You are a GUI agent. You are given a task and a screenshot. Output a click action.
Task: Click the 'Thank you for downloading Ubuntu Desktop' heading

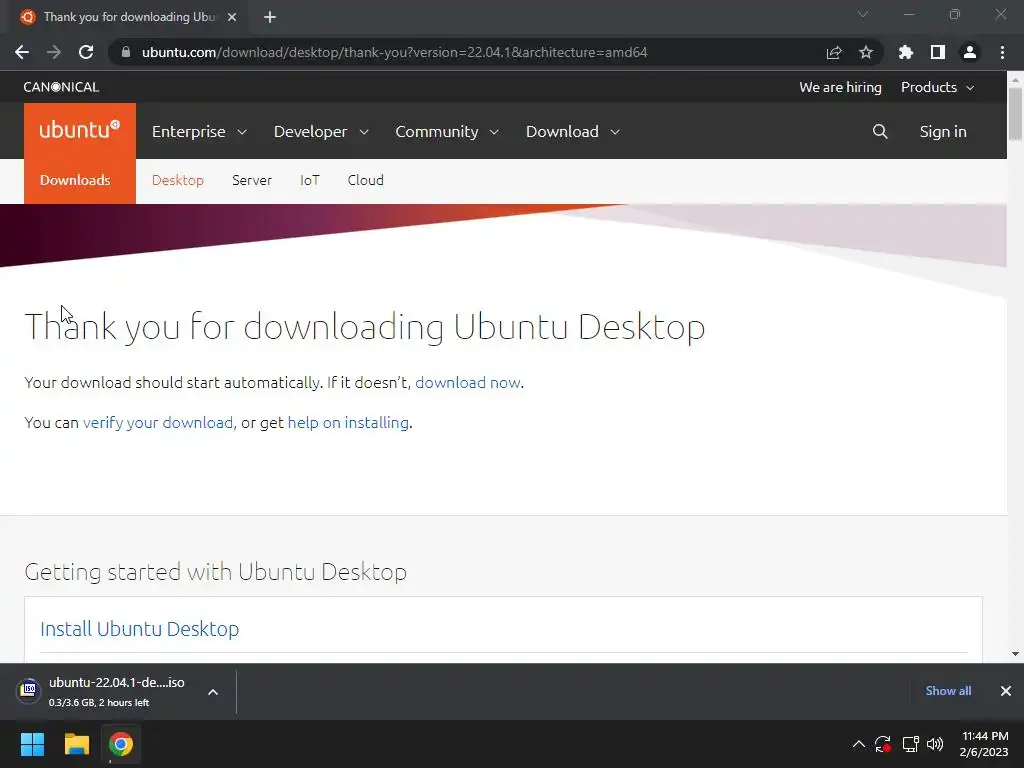pos(365,327)
